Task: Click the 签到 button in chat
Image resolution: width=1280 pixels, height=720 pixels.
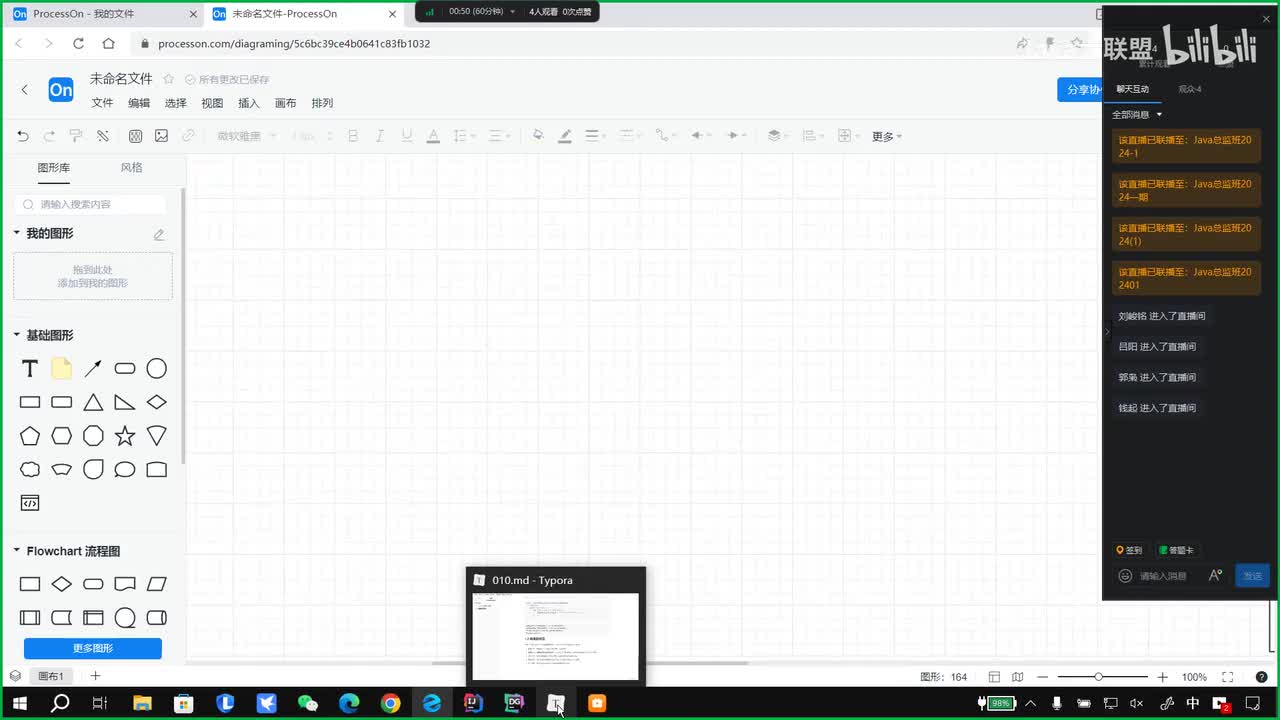Action: coord(1129,550)
